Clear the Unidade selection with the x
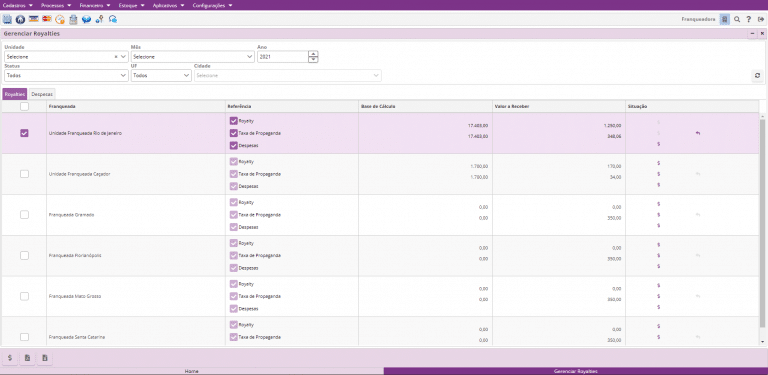 pos(116,57)
